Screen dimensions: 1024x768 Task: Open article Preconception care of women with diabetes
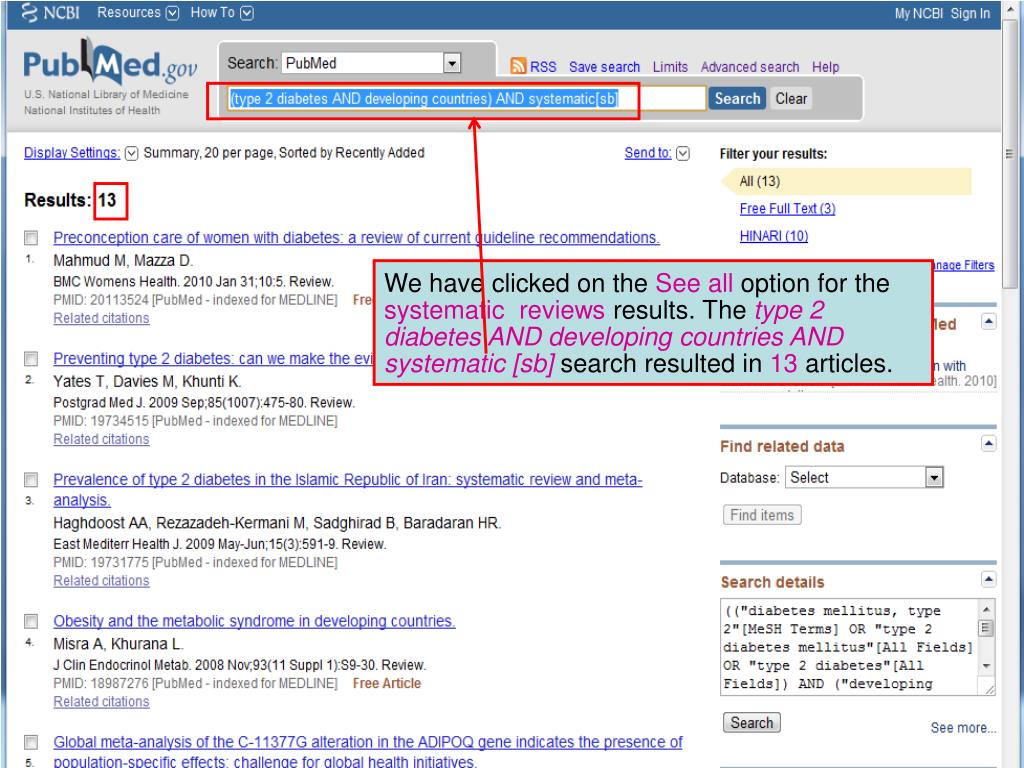coord(356,238)
